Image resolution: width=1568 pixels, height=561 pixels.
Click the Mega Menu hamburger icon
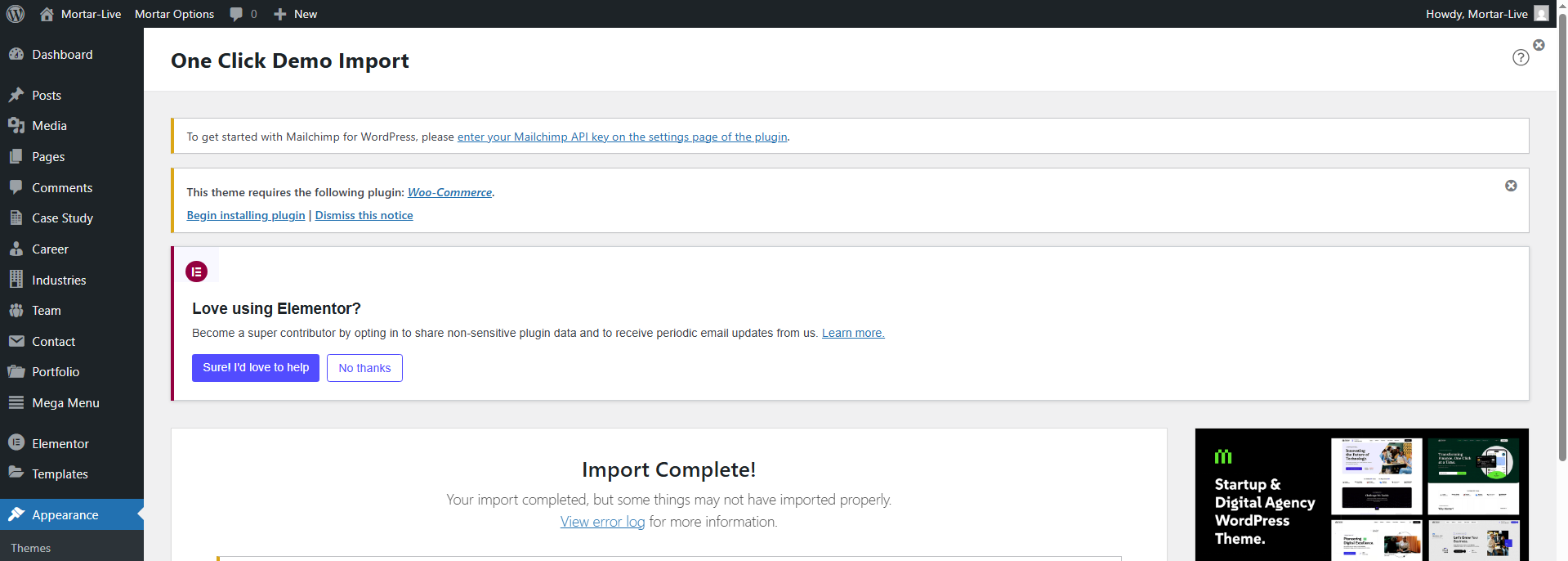(16, 402)
